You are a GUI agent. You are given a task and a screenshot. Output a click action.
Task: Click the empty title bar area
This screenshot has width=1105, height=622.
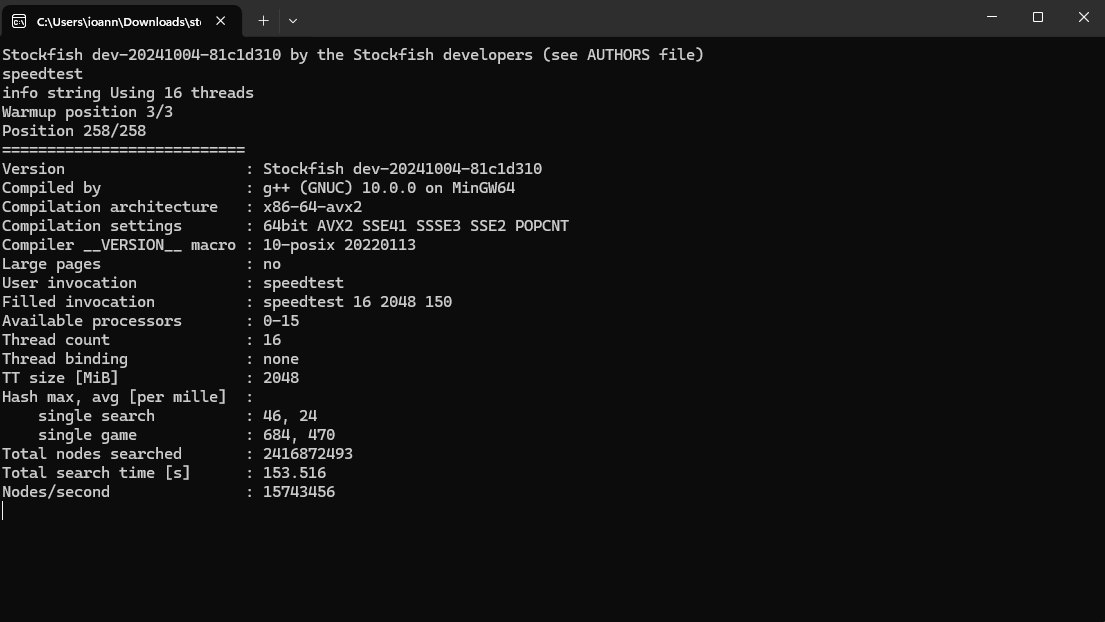pyautogui.click(x=634, y=18)
